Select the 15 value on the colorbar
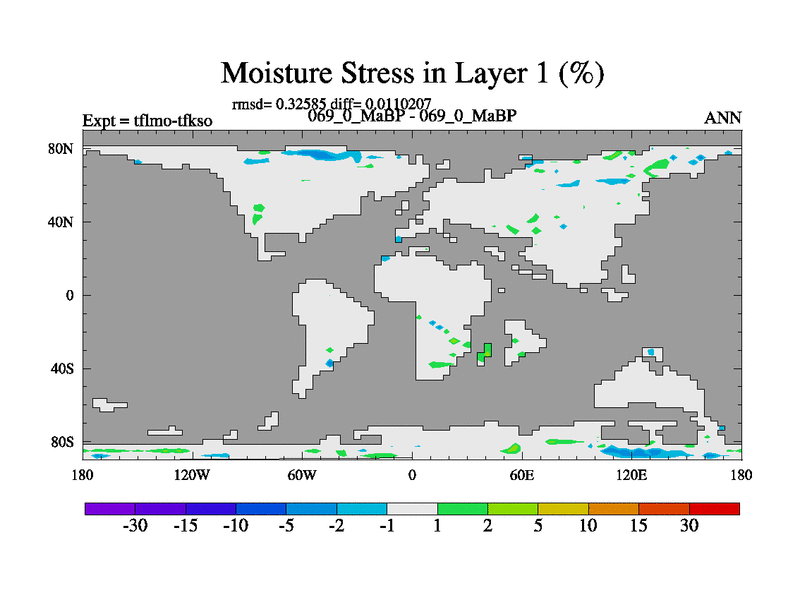Screen dimensions: 800x600 click(638, 526)
